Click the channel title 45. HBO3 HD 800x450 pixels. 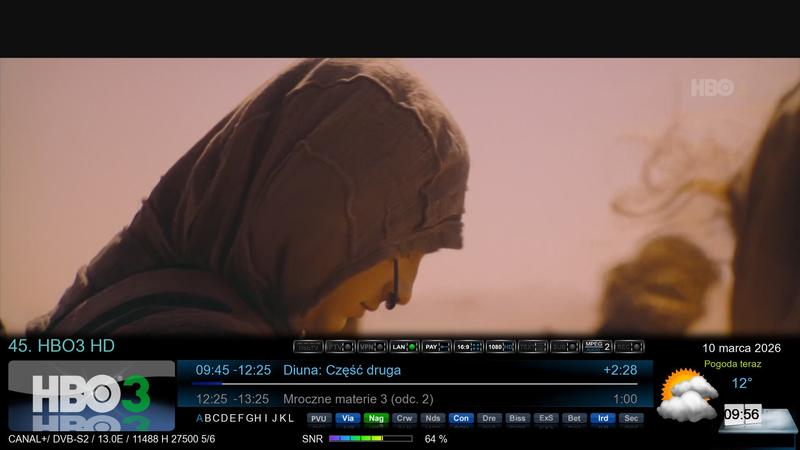click(x=61, y=346)
